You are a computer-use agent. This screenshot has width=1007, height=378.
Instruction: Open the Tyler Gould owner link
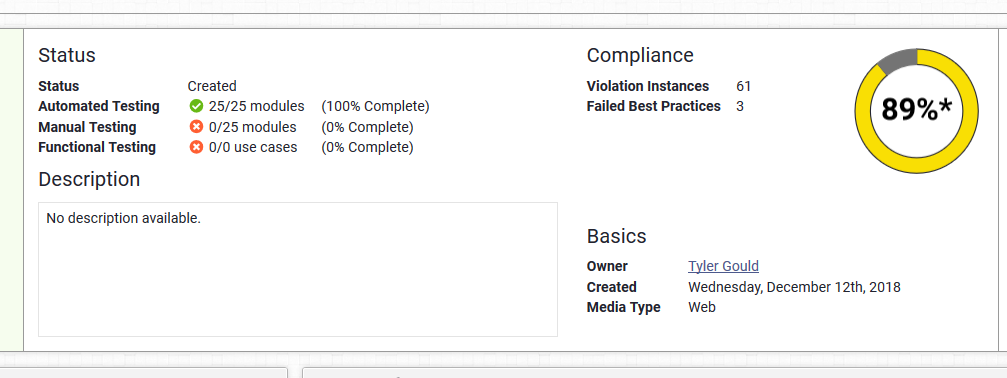point(723,266)
